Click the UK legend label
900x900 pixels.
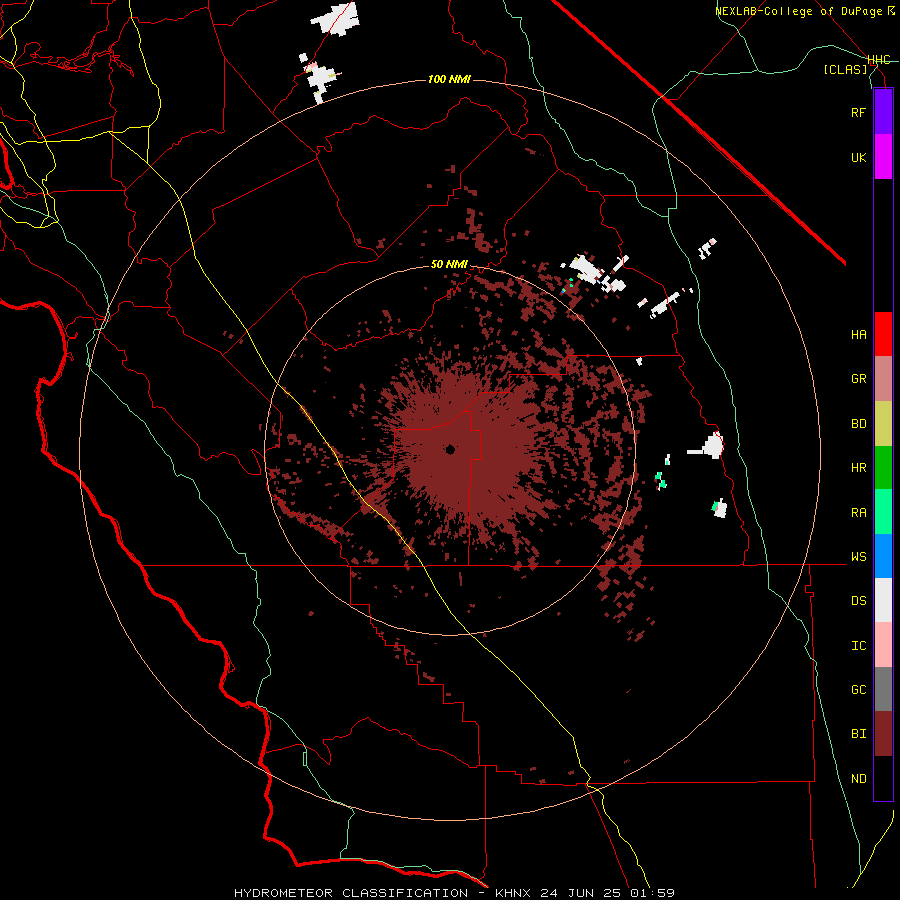[858, 157]
